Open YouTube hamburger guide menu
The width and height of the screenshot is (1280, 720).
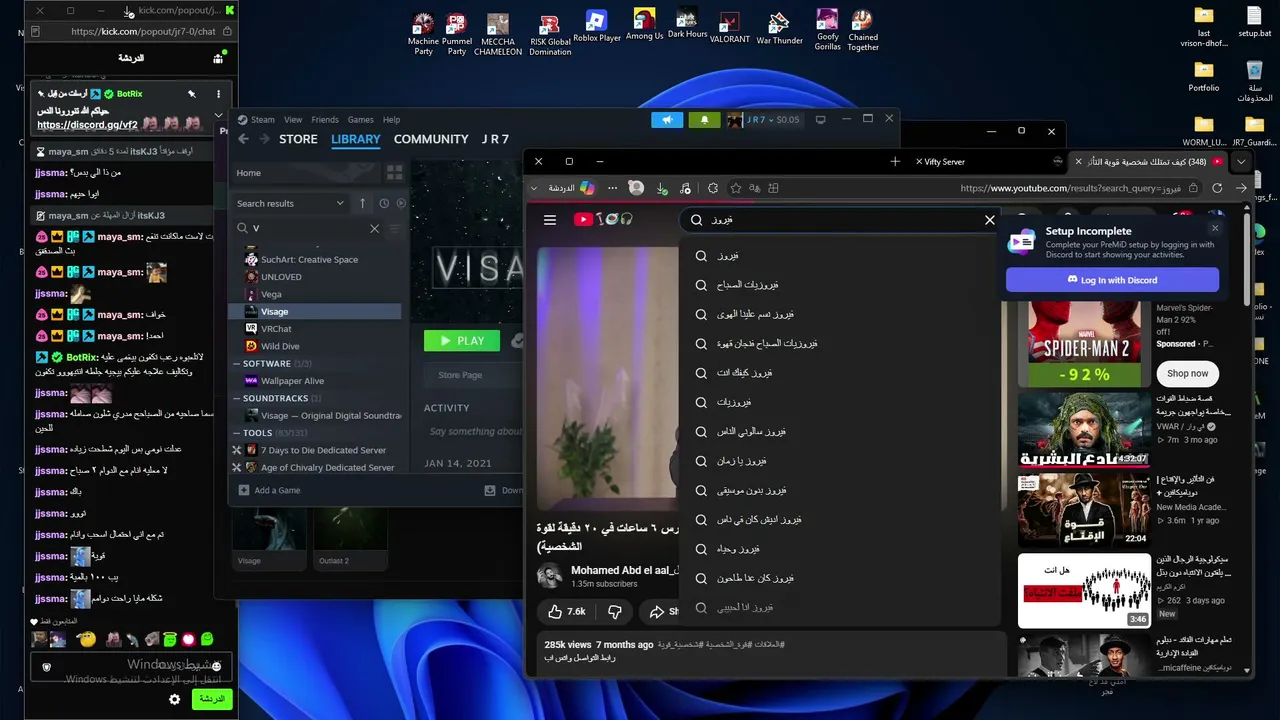pos(549,220)
